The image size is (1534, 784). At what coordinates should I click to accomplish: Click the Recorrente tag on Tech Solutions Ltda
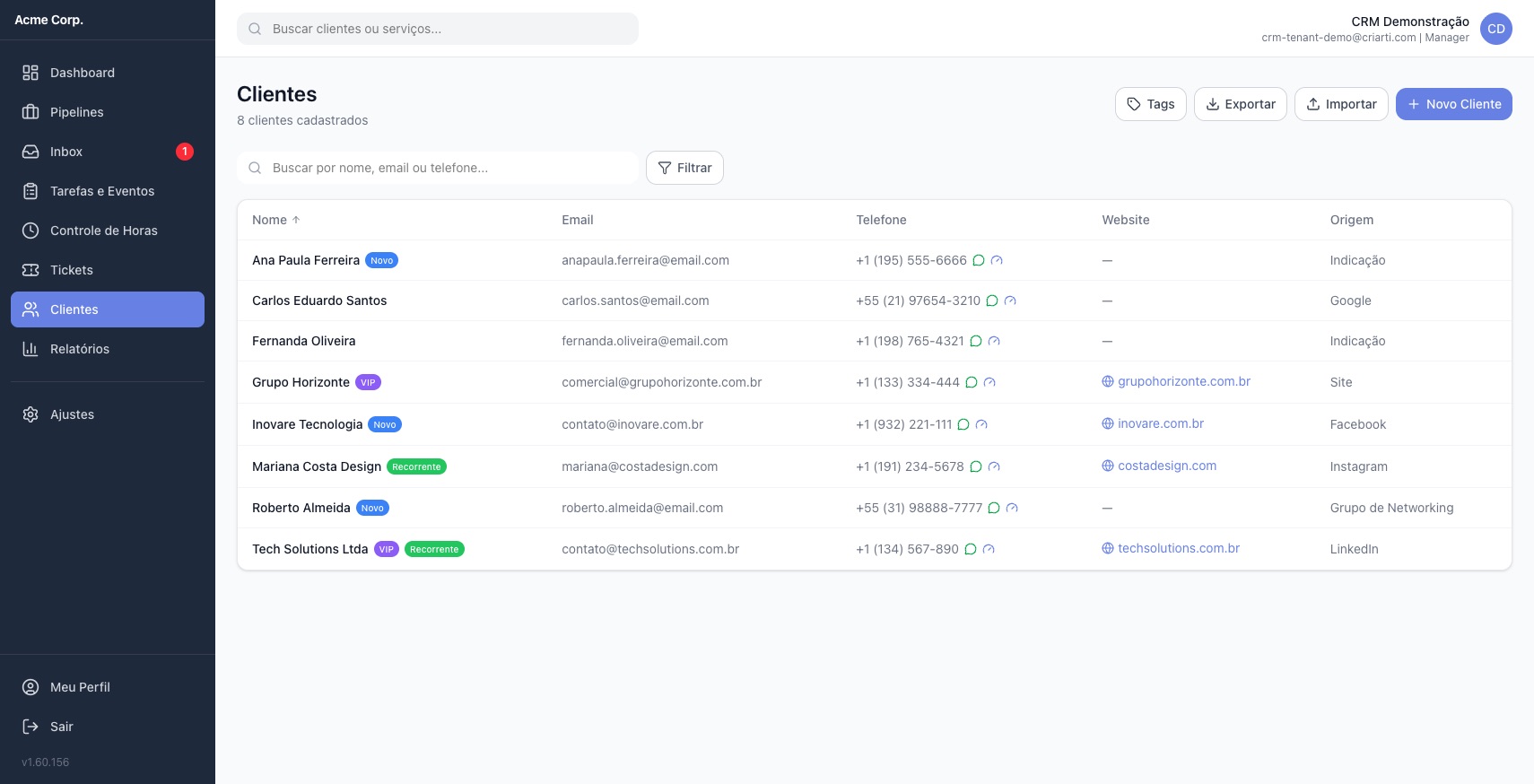(434, 549)
